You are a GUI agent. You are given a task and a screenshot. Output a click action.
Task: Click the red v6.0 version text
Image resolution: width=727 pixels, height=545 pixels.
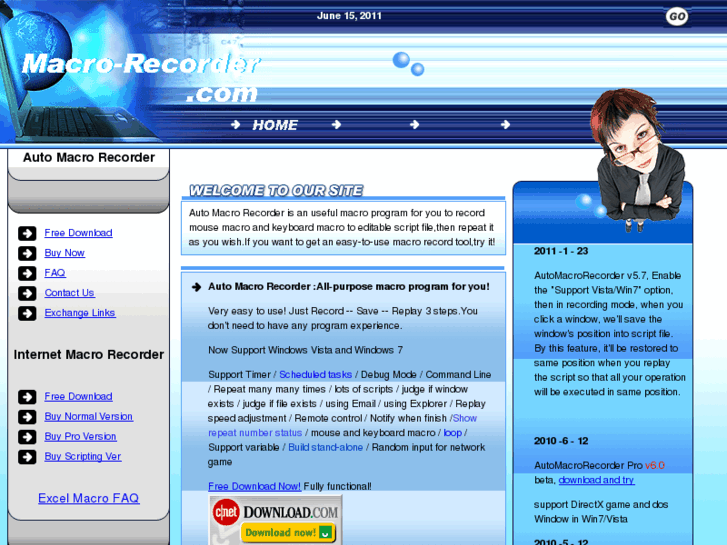pyautogui.click(x=655, y=465)
